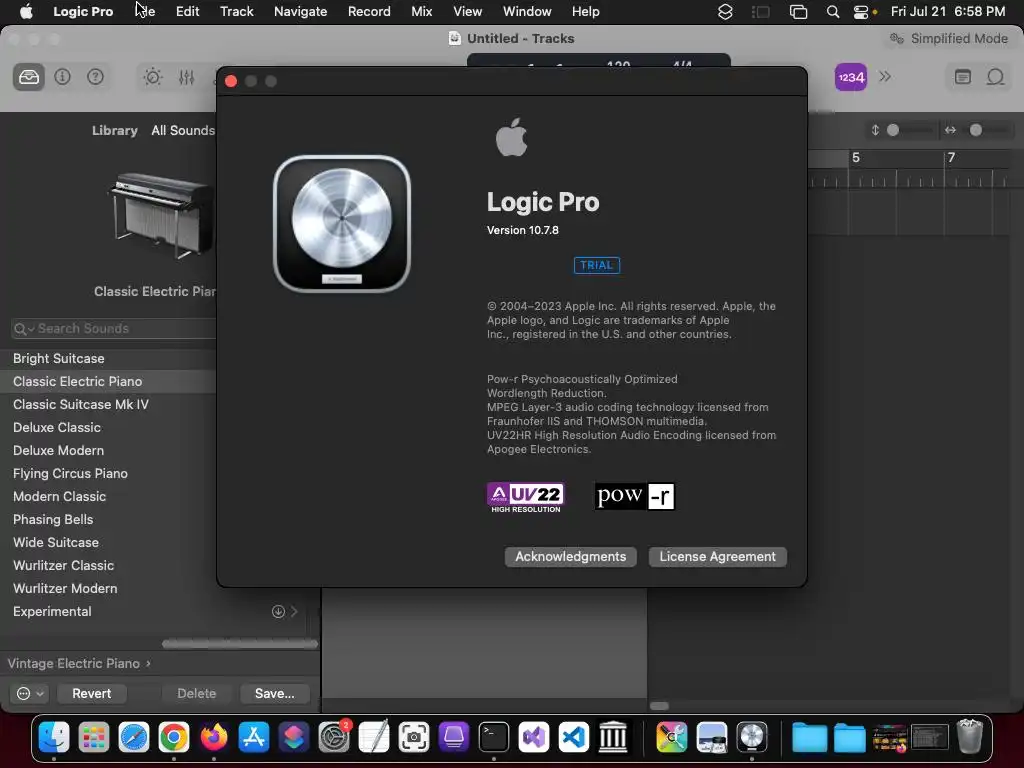The image size is (1024, 768).
Task: Click the Simplified Mode indicator
Action: [x=949, y=39]
